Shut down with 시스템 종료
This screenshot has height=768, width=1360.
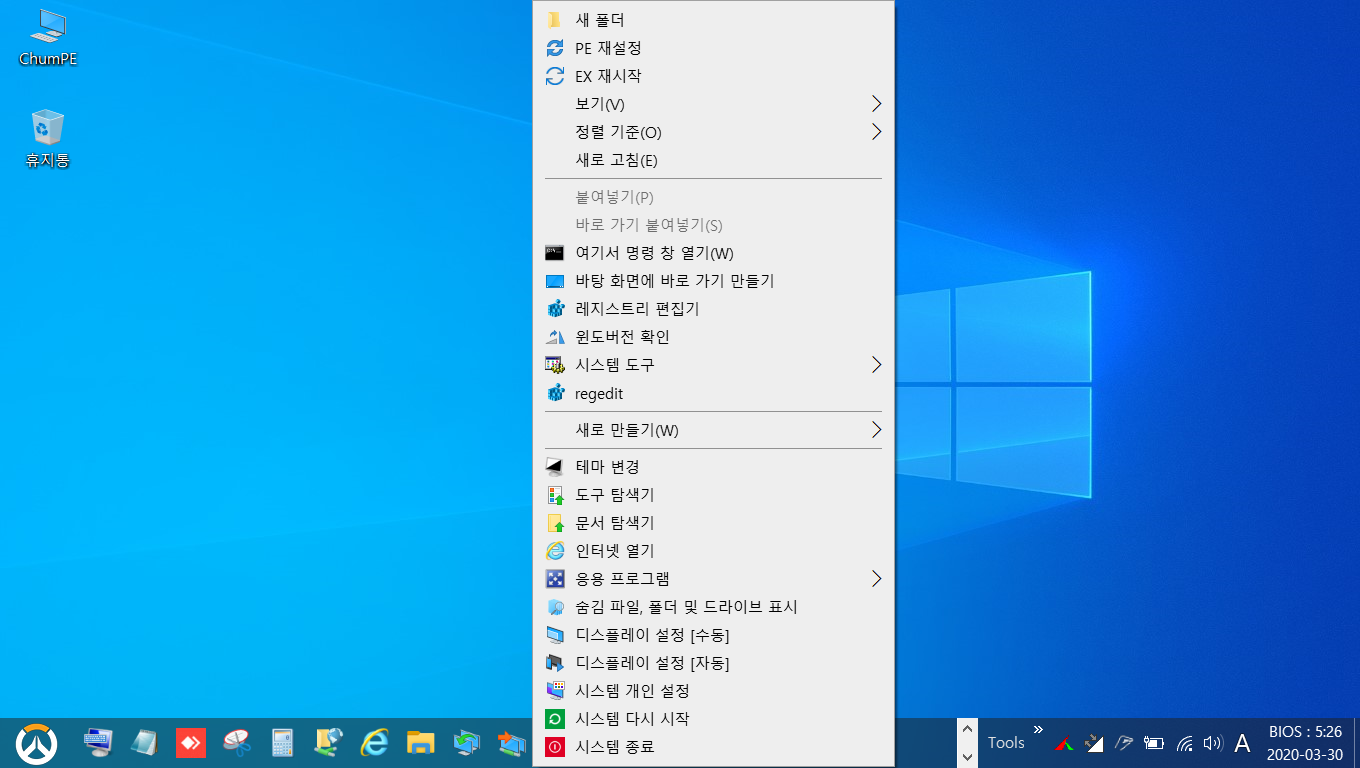pos(712,747)
